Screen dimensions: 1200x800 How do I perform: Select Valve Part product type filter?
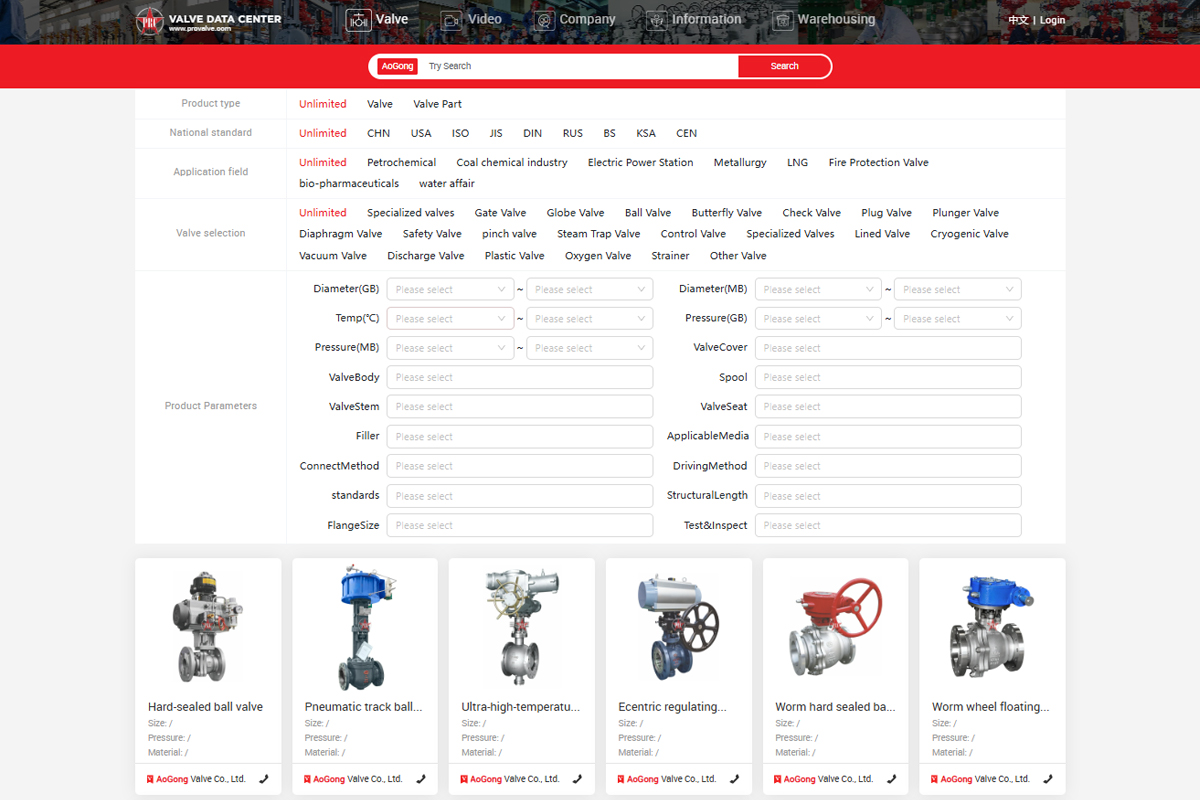(437, 104)
